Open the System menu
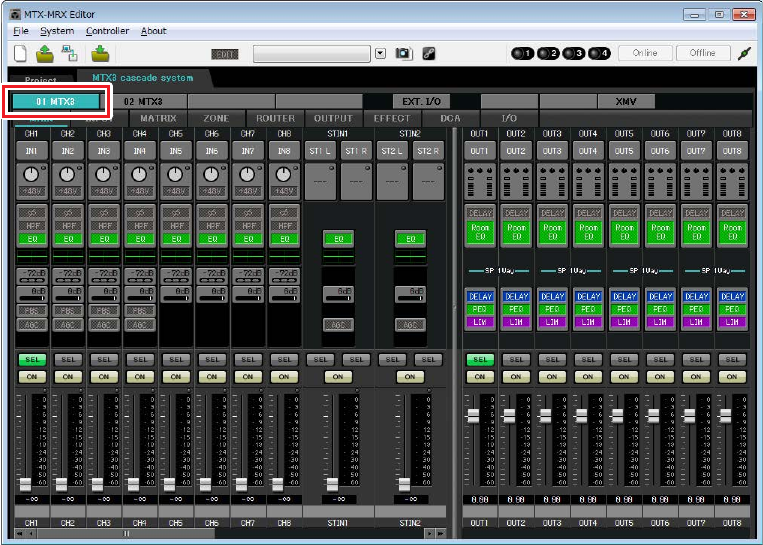Screen dimensions: 763x545 57,31
